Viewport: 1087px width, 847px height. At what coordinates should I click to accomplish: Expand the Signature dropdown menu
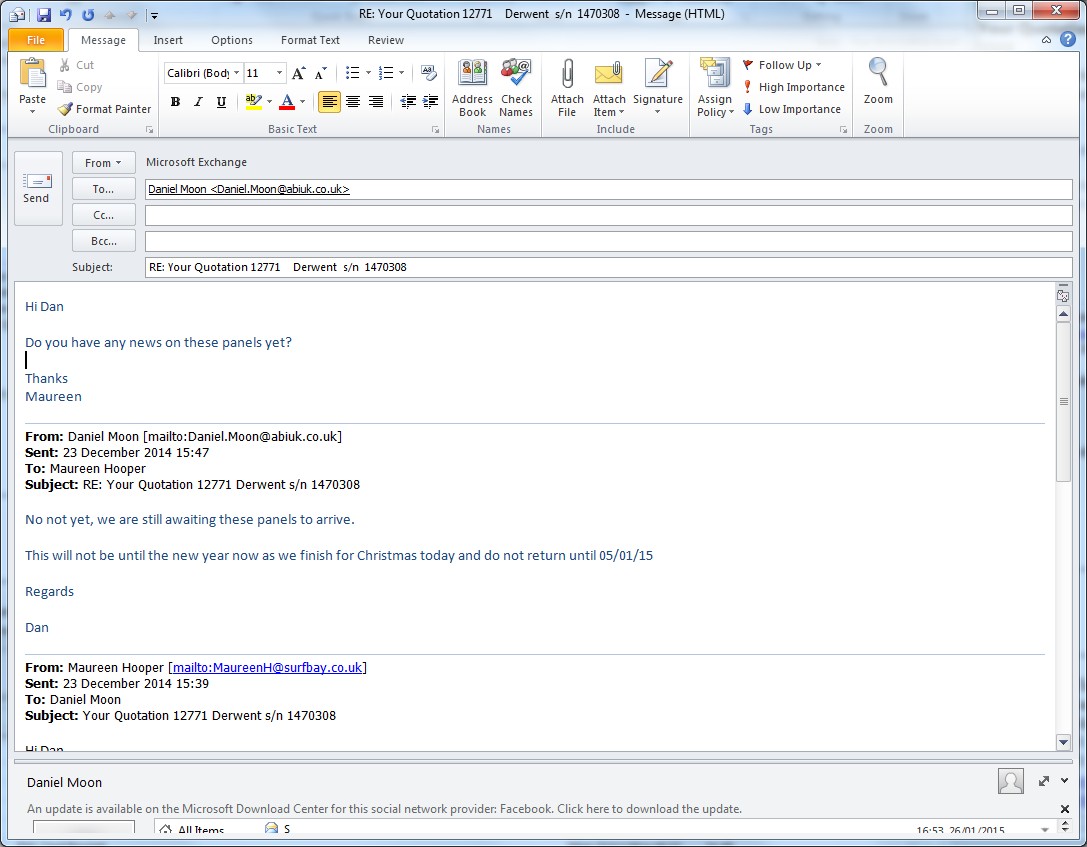657,112
